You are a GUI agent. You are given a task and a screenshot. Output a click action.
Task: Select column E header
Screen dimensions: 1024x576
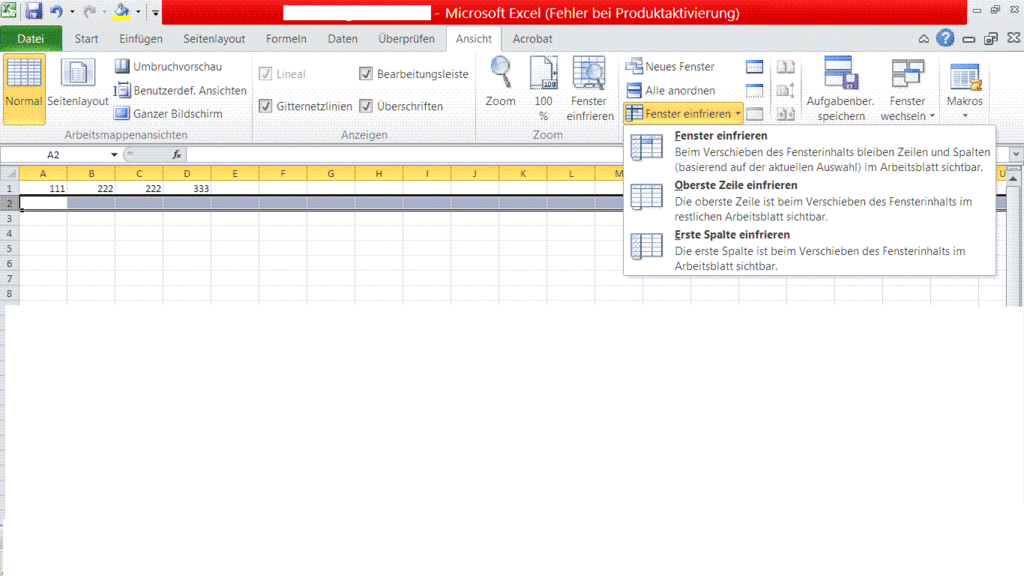(x=234, y=174)
